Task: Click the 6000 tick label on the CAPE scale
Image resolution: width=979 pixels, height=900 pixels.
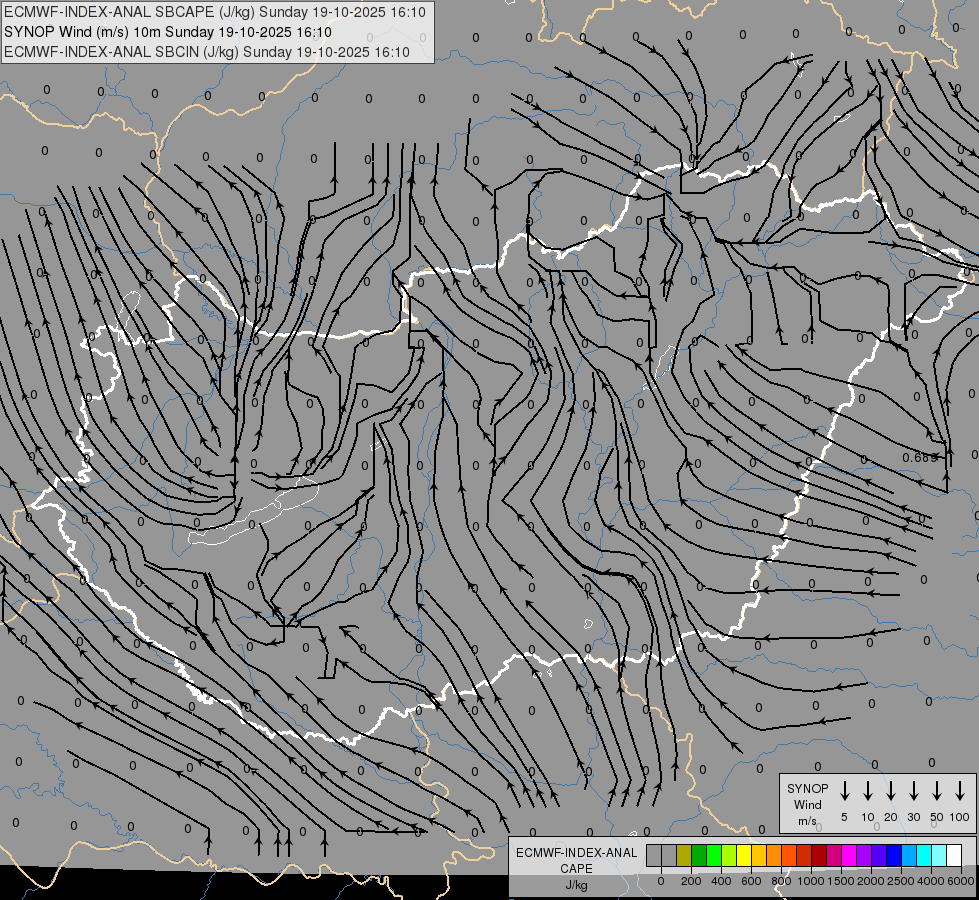Action: (961, 881)
